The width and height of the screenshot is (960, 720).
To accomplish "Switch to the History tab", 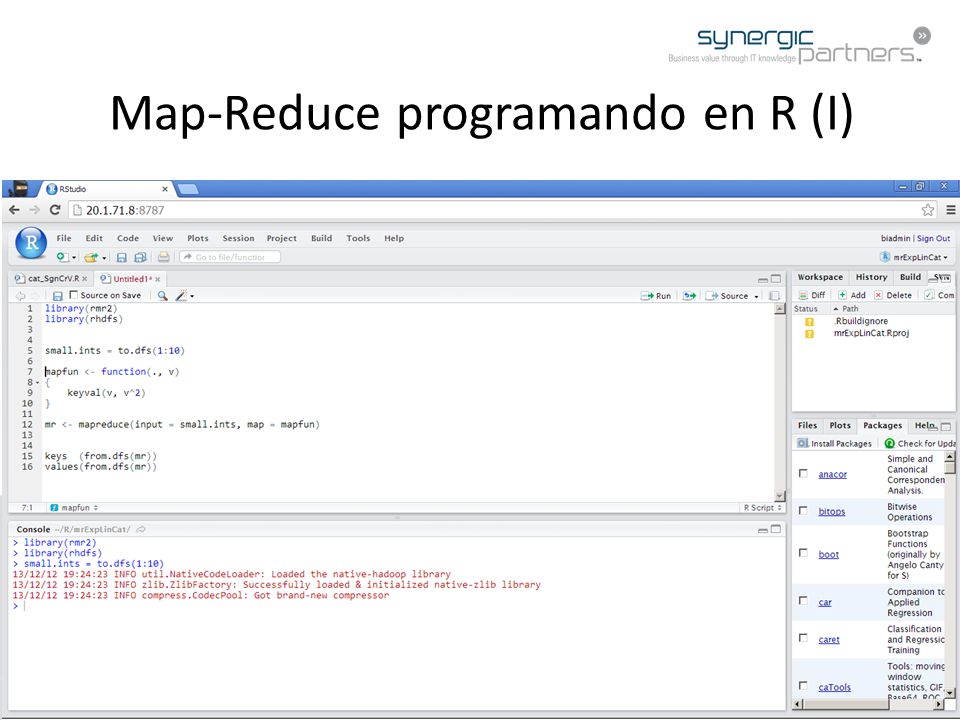I will [871, 277].
